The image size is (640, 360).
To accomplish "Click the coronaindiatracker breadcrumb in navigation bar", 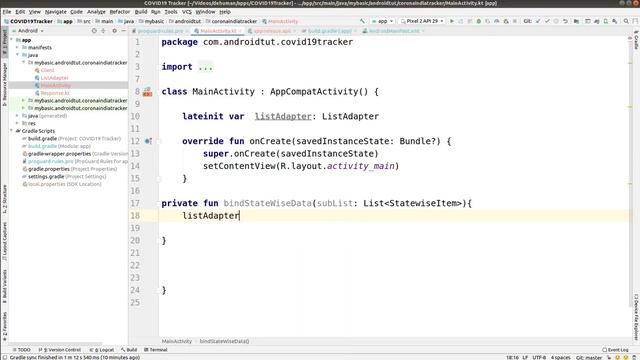I will (231, 21).
